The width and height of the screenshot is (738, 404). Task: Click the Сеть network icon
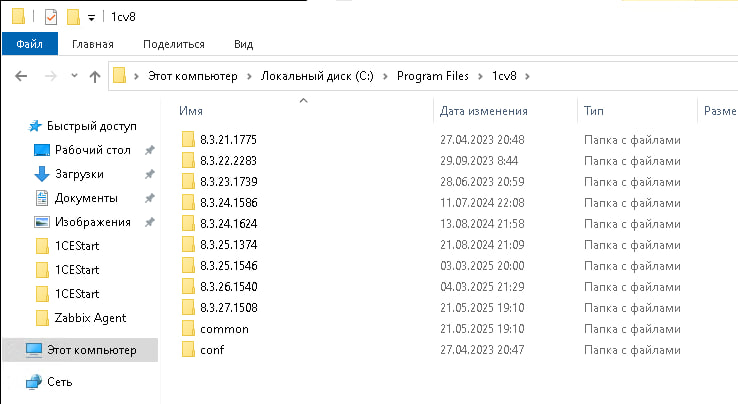click(x=34, y=381)
